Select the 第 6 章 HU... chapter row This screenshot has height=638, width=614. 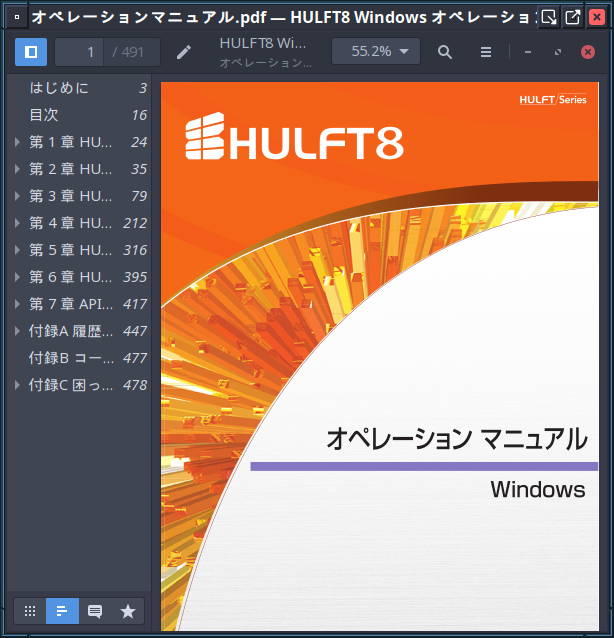click(79, 277)
